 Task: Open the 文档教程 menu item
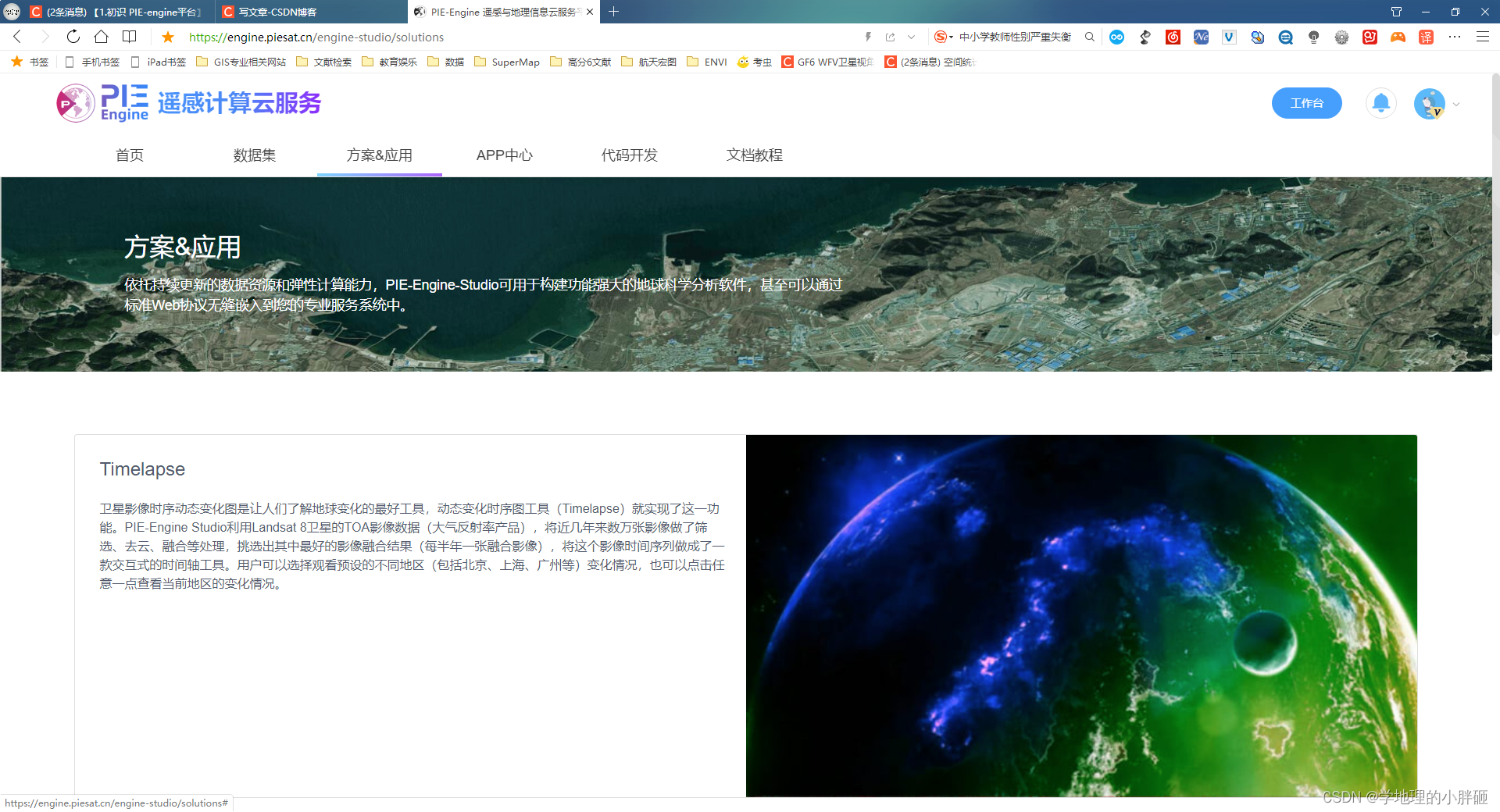(x=755, y=155)
